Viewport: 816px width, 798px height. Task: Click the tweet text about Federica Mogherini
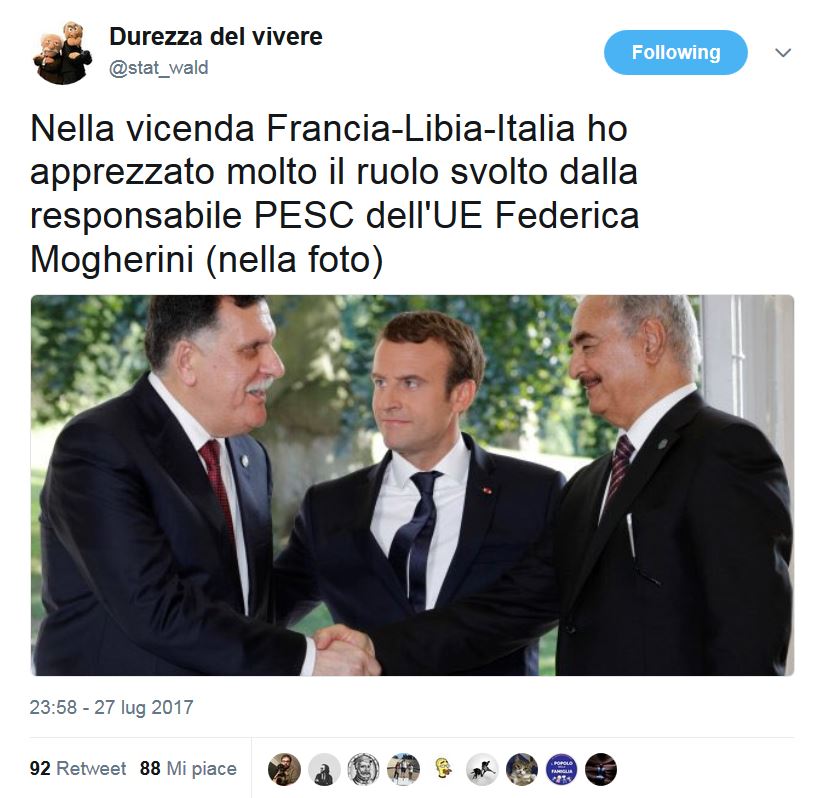click(x=335, y=193)
